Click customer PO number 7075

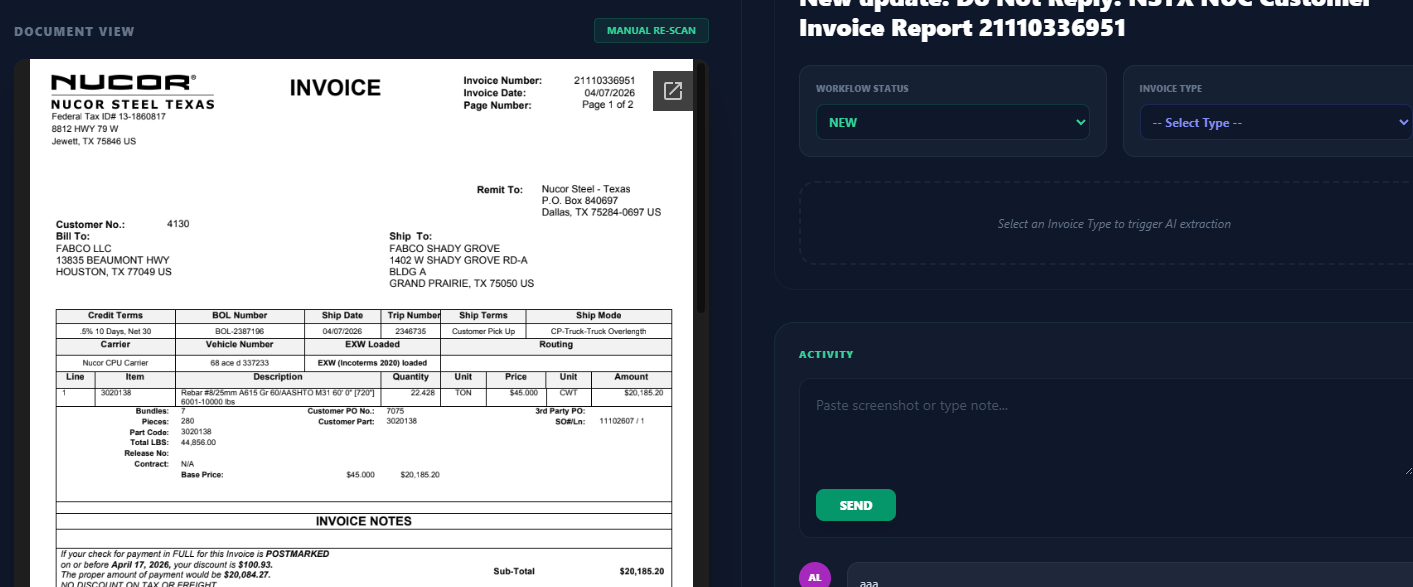(395, 411)
